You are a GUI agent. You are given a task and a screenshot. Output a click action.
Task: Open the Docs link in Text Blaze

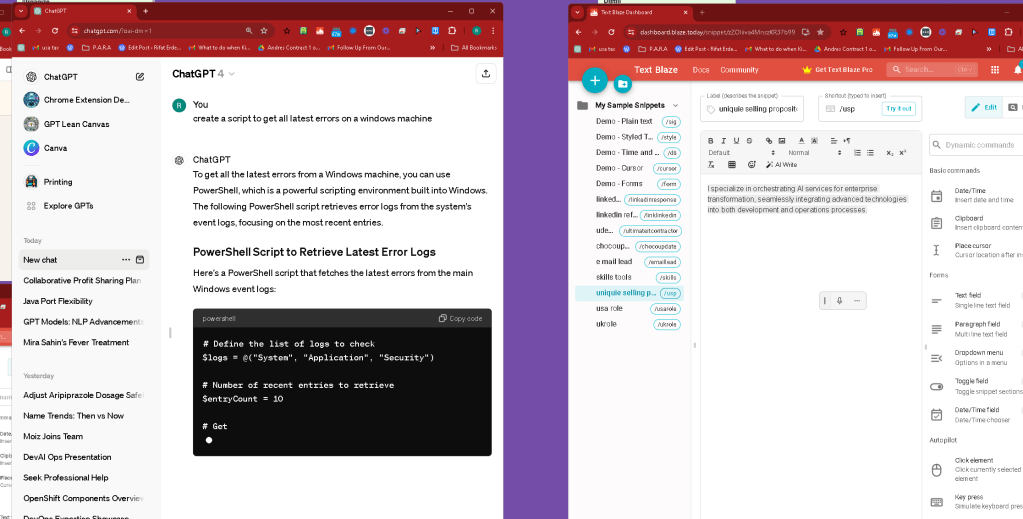pyautogui.click(x=701, y=70)
